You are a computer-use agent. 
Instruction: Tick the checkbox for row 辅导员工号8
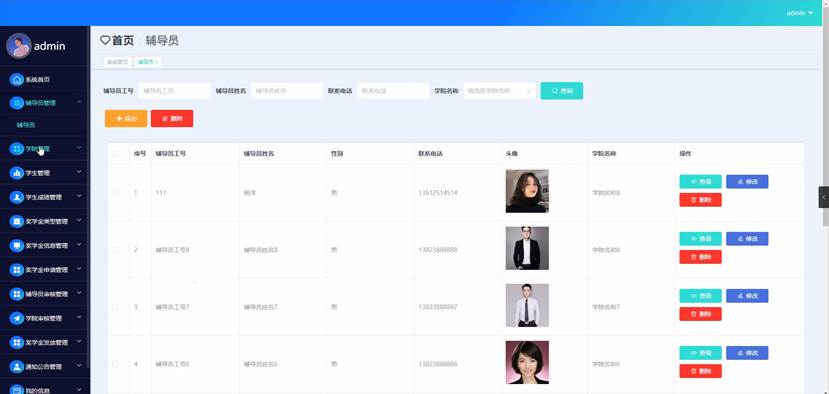[x=116, y=250]
